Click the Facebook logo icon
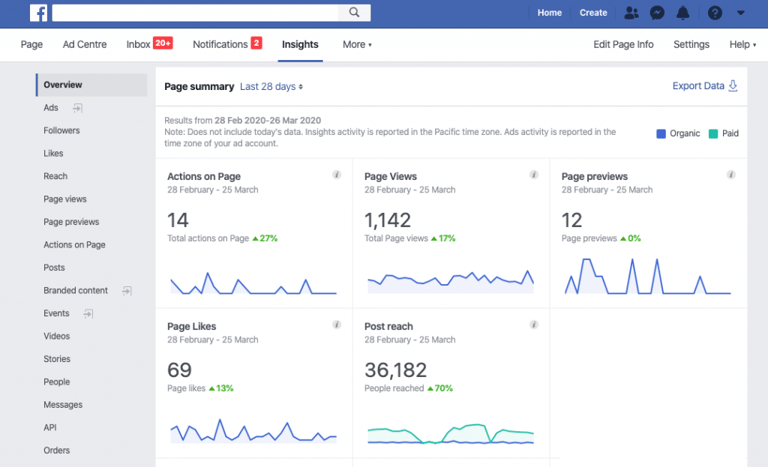The image size is (768, 467). [38, 12]
